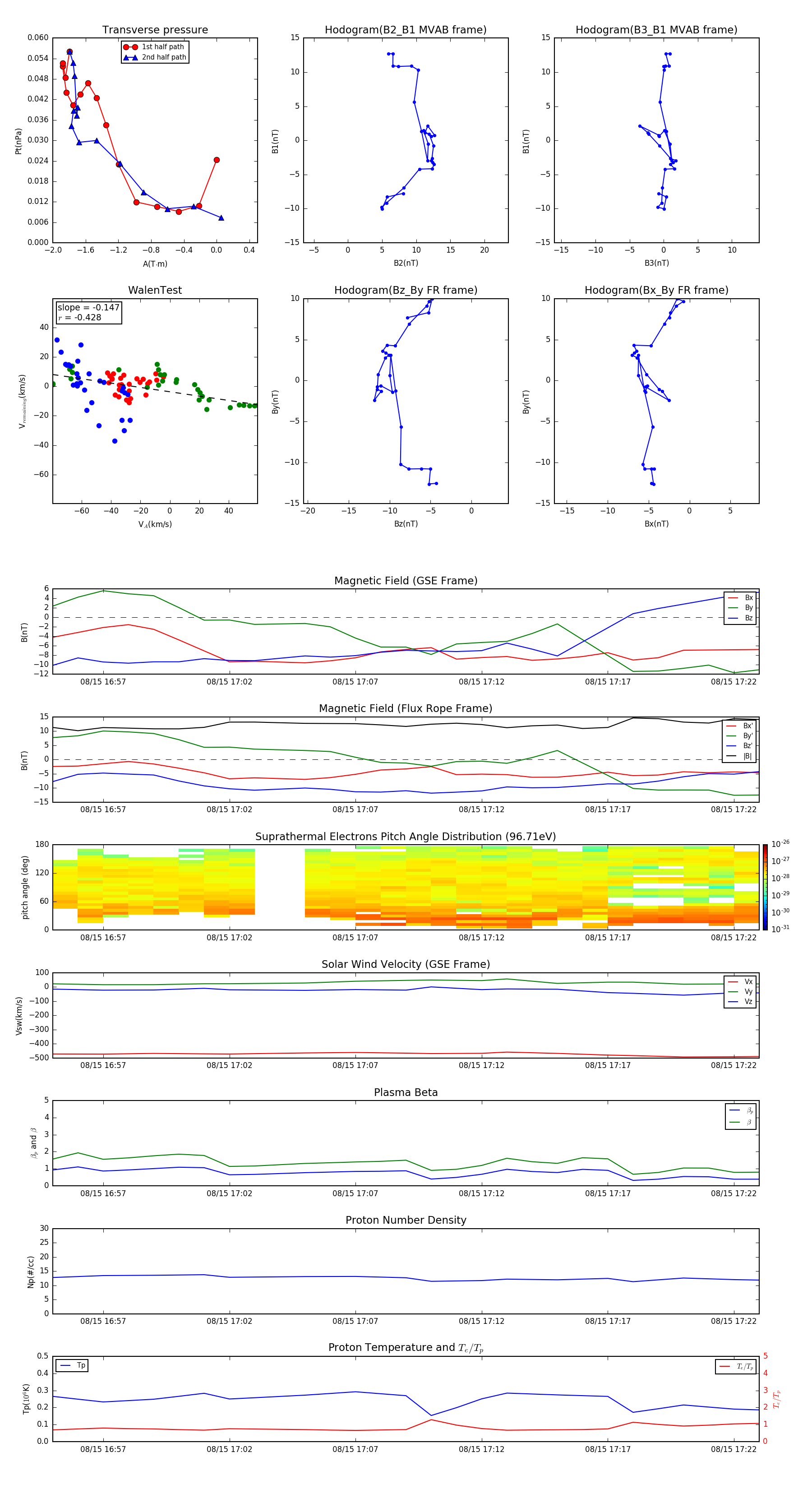Click the 'slope = -0.147' annotation

(88, 308)
